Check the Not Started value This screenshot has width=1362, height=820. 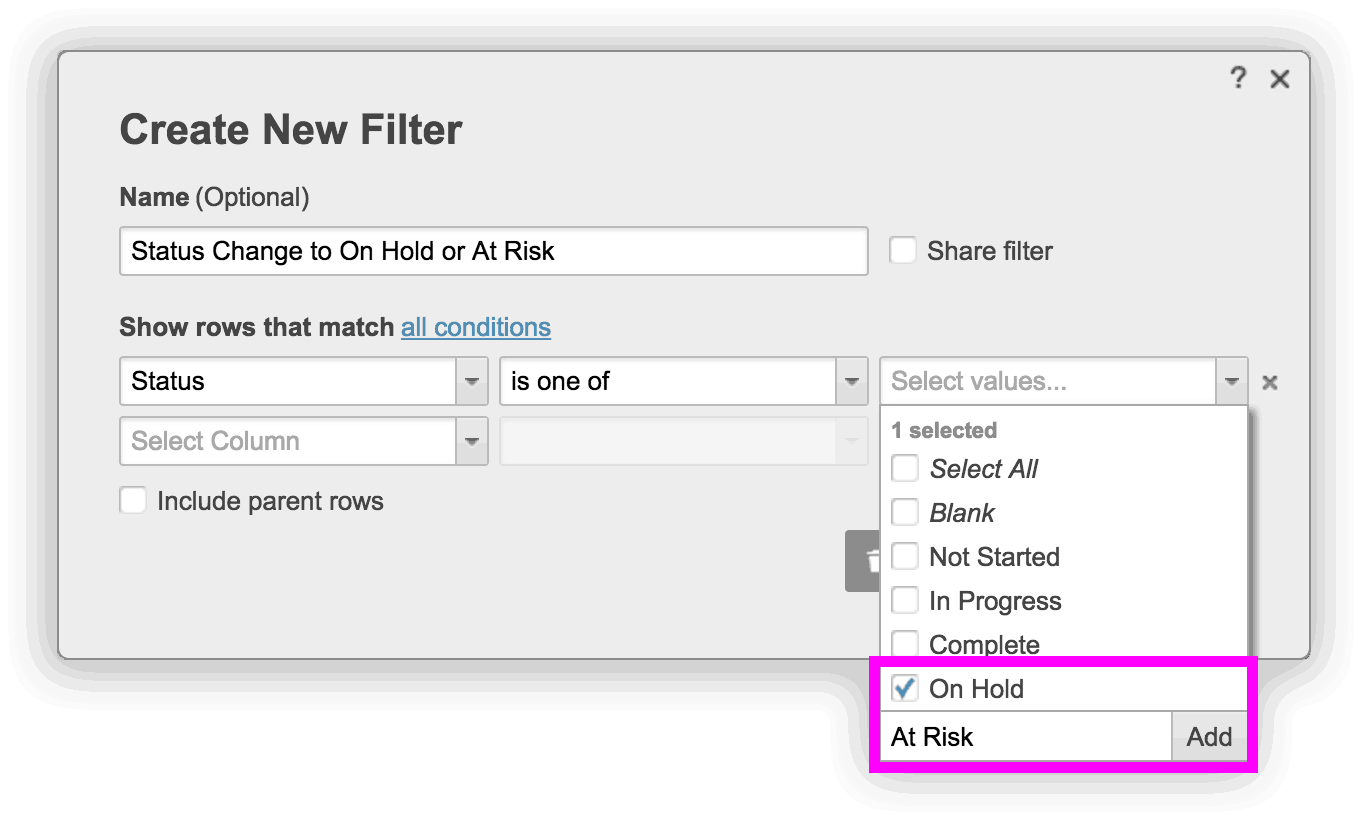pyautogui.click(x=905, y=556)
